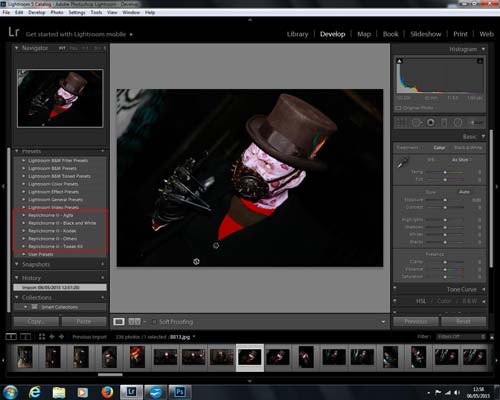Screen dimensions: 500x400
Task: Expand Smart Collections folder
Action: (x=26, y=307)
